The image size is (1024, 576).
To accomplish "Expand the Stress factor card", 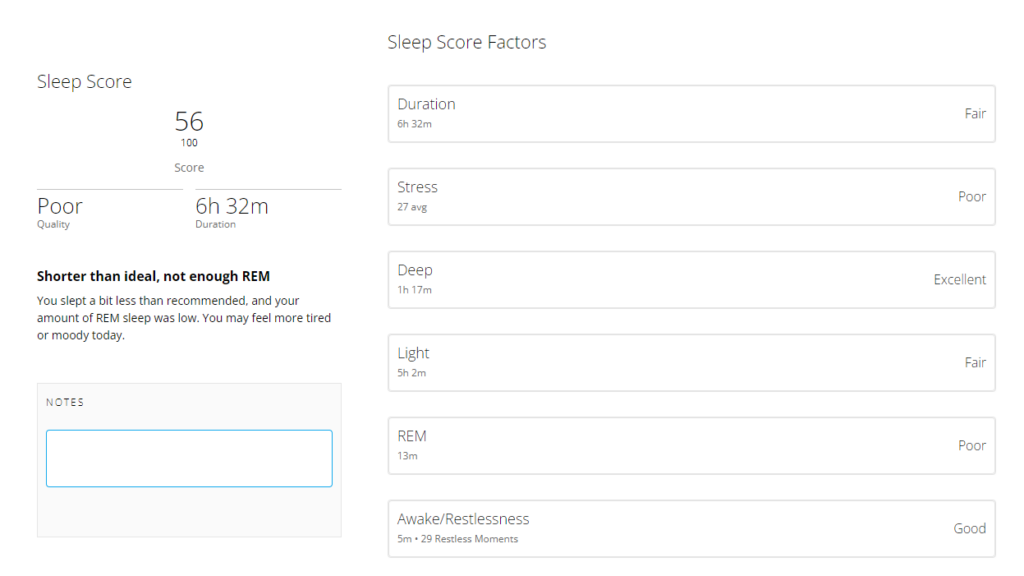I will tap(691, 197).
